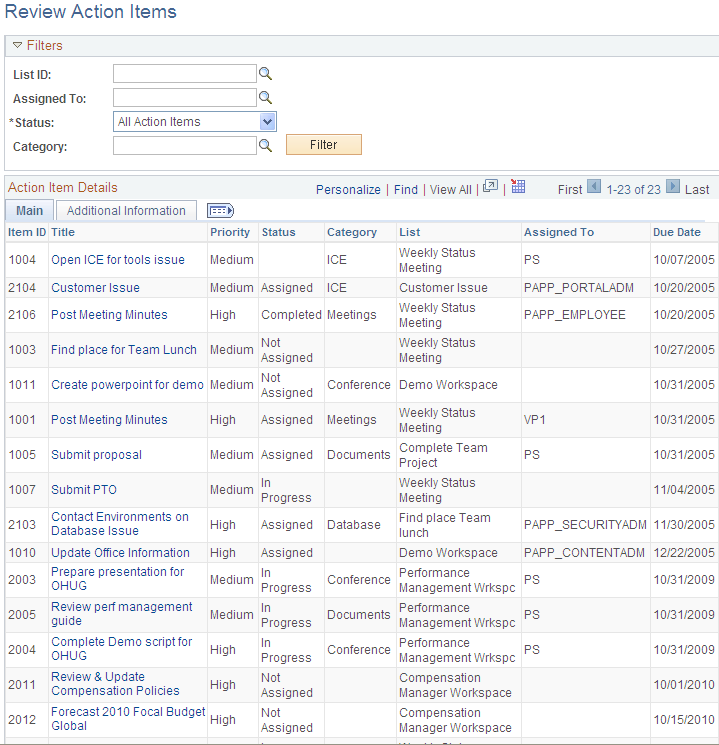Sort by Category column header
719x745 pixels.
[352, 232]
